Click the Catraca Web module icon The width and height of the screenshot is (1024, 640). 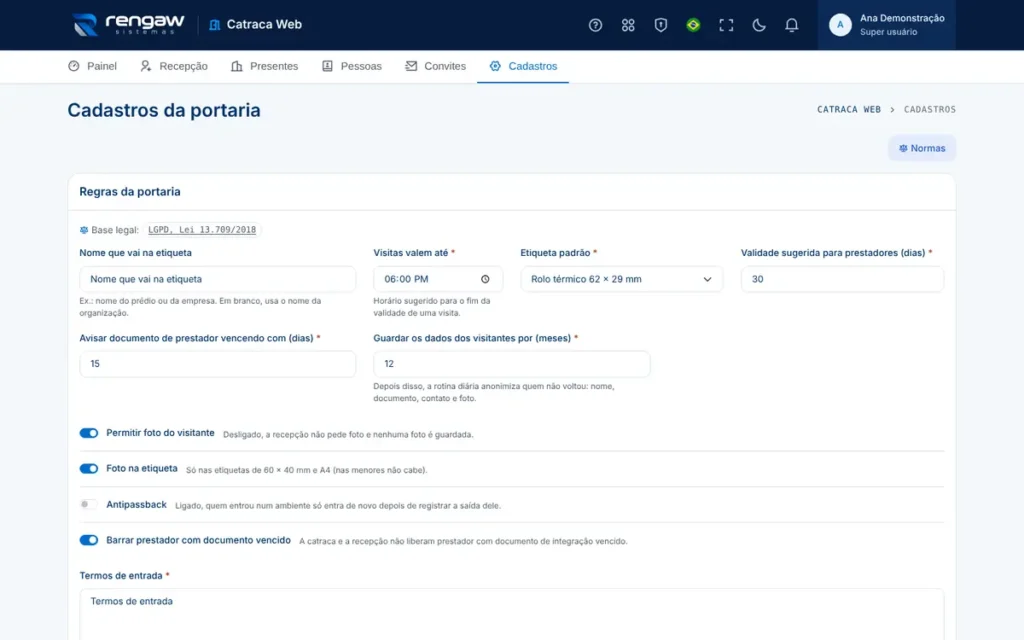[214, 25]
